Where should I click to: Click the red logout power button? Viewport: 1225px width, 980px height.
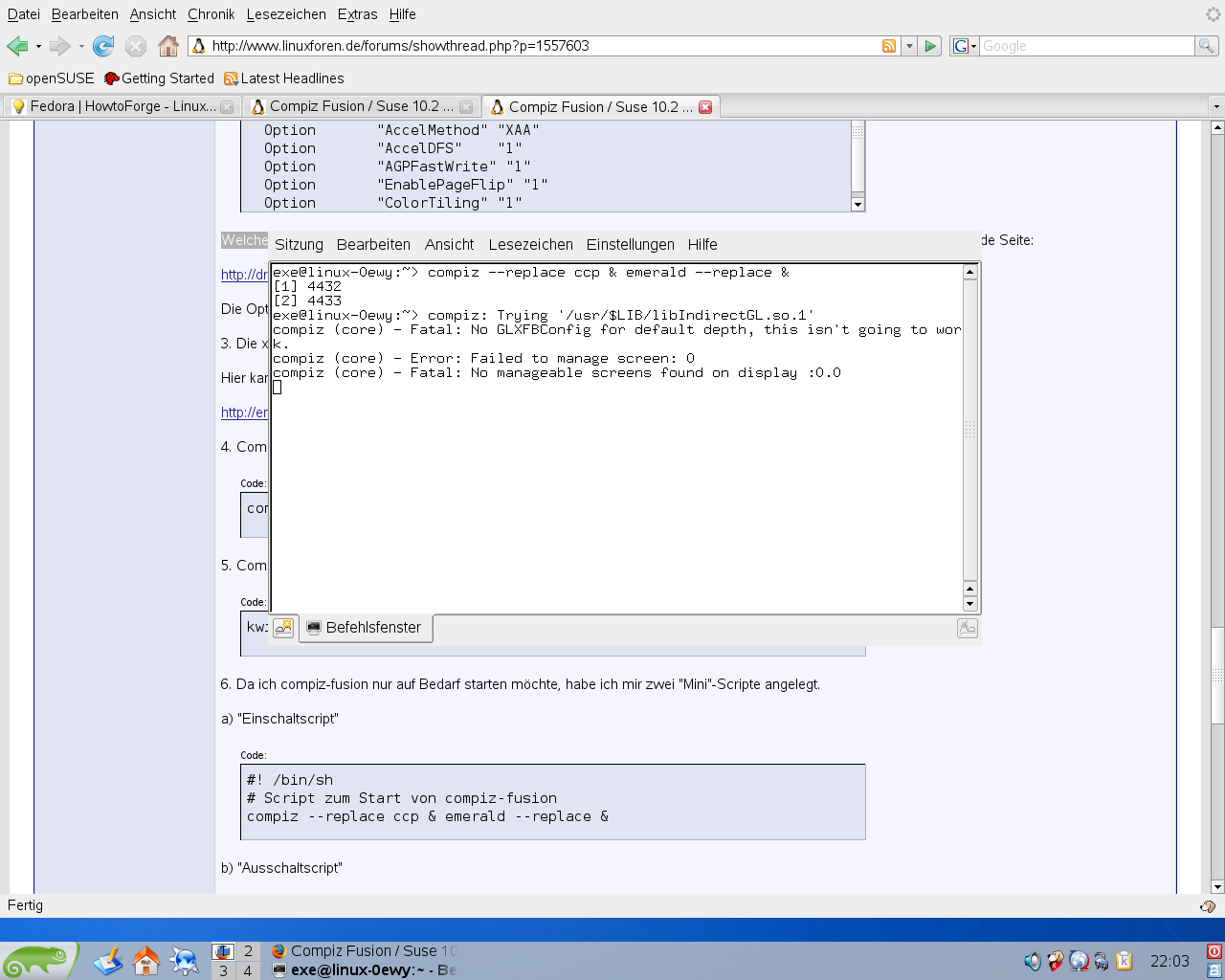pyautogui.click(x=1214, y=951)
